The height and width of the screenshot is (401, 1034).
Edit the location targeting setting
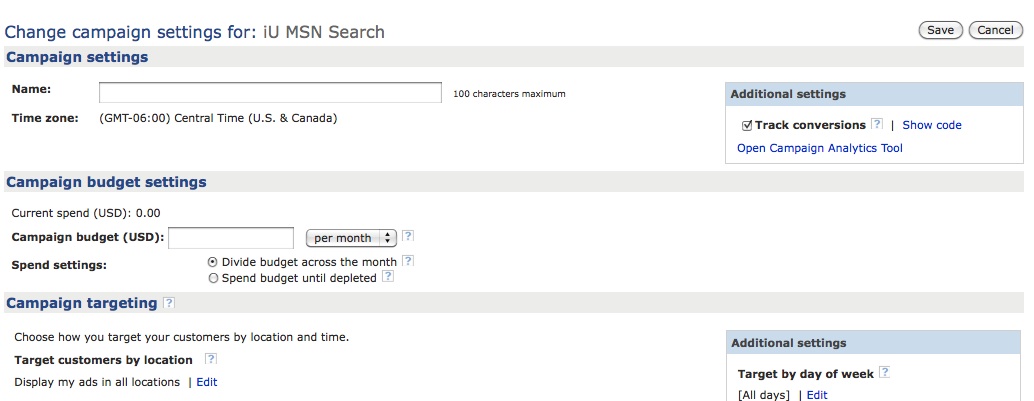206,382
